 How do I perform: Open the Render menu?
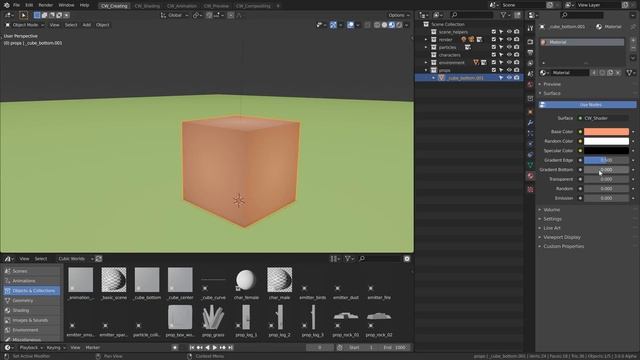coord(46,5)
